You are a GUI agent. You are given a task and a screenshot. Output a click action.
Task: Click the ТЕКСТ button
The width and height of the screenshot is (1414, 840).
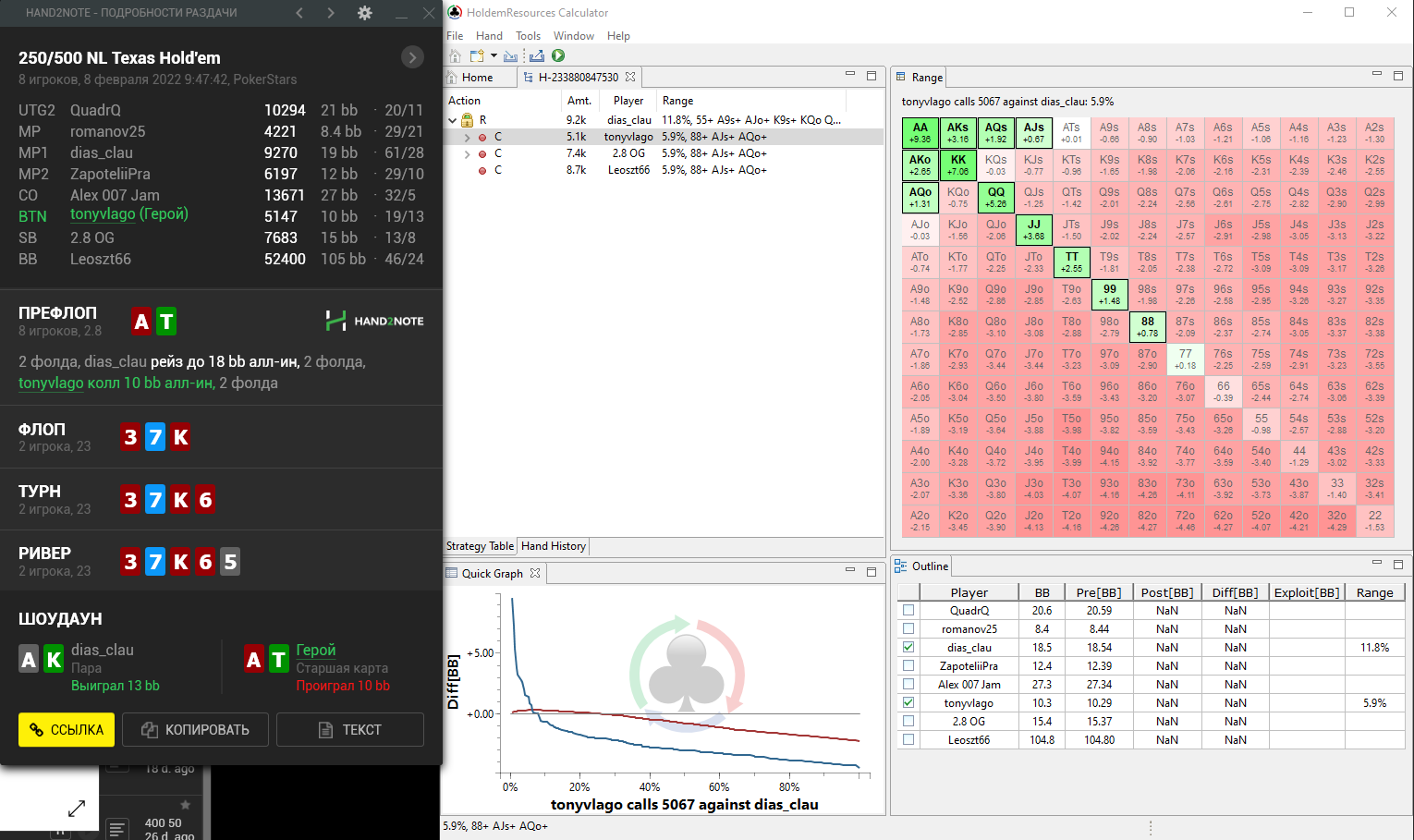pos(350,729)
